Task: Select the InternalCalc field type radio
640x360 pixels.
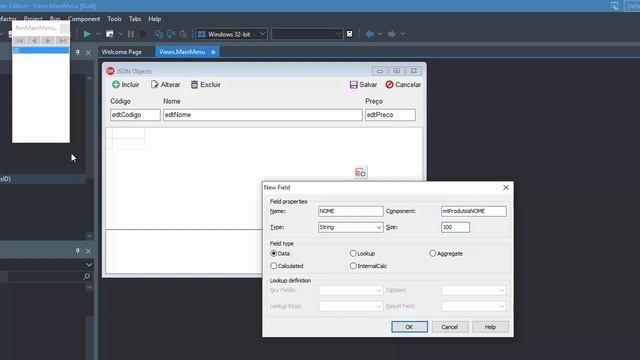Action: tap(353, 266)
